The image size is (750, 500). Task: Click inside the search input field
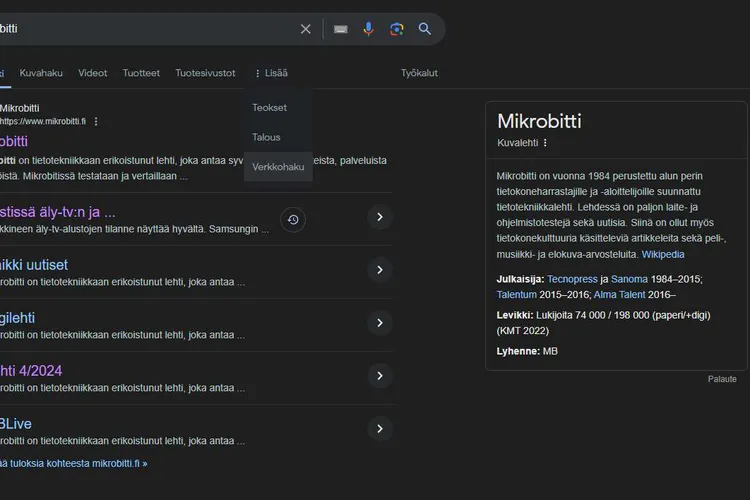[x=150, y=29]
